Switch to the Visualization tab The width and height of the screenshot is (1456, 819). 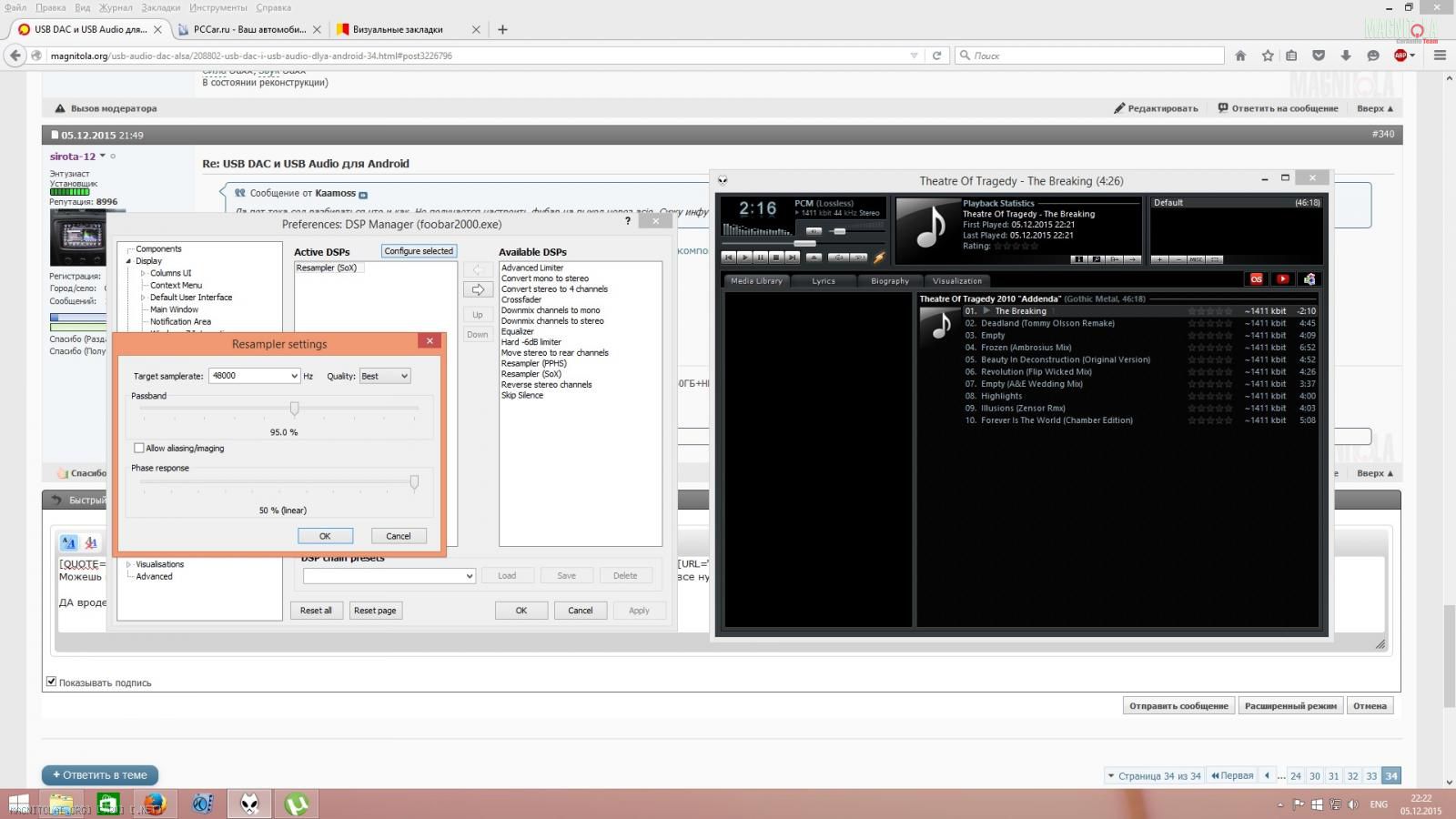[957, 281]
